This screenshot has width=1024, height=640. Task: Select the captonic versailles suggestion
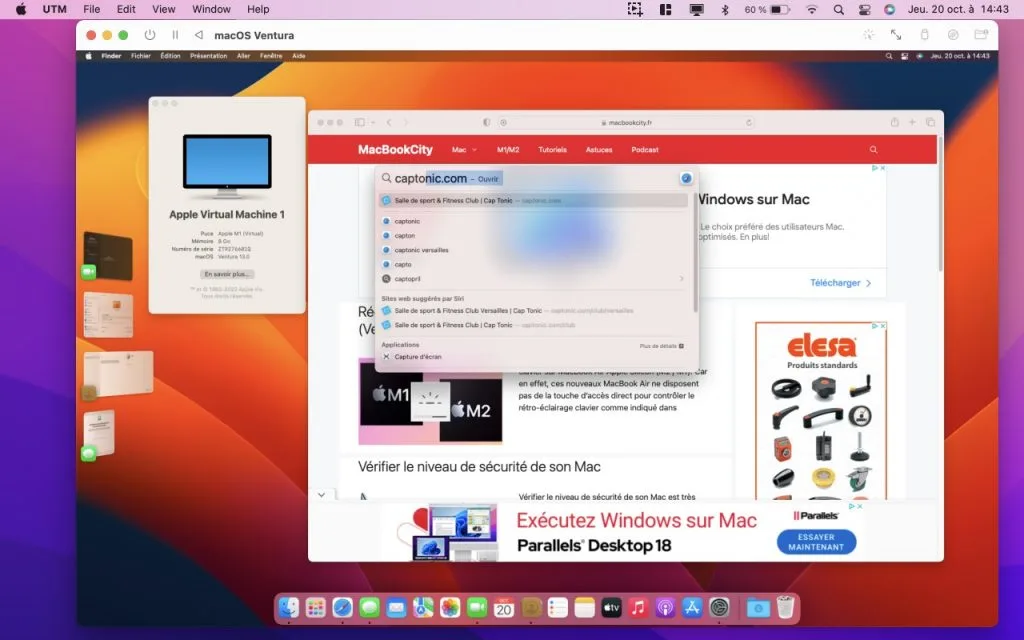532,250
